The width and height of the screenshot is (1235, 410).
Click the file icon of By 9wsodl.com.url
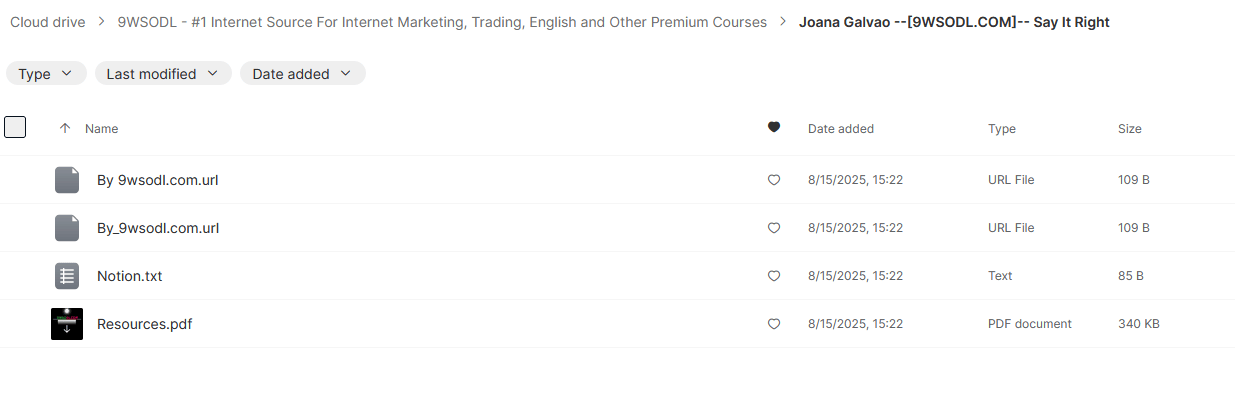(x=67, y=180)
